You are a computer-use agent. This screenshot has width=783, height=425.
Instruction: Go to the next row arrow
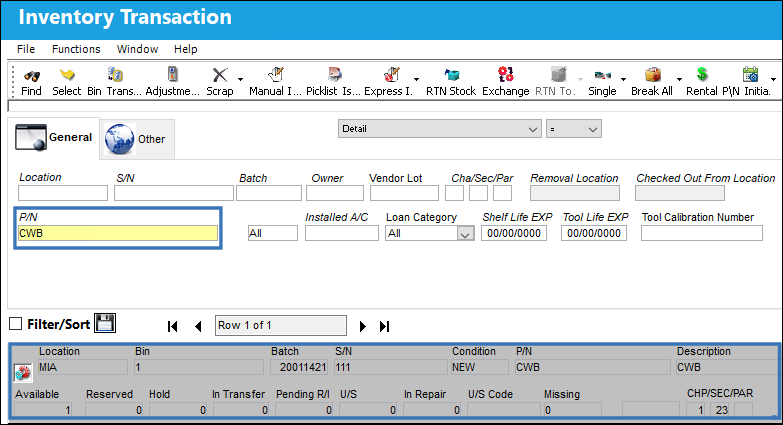click(x=363, y=327)
